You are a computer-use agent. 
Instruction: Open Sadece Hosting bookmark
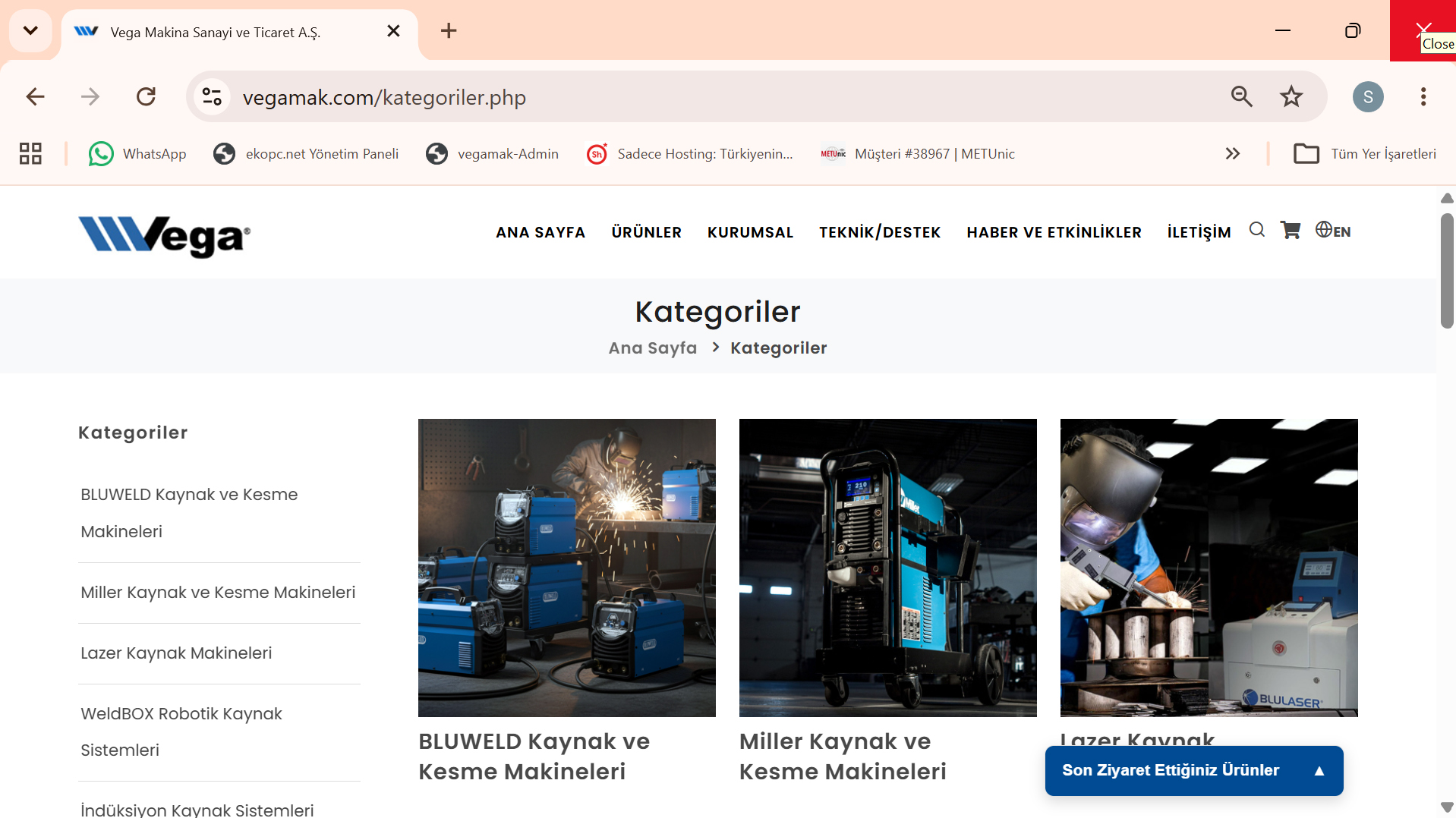click(x=689, y=154)
